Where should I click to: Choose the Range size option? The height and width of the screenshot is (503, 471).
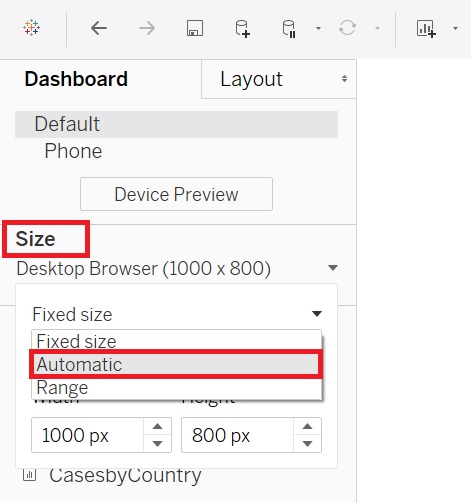point(176,388)
